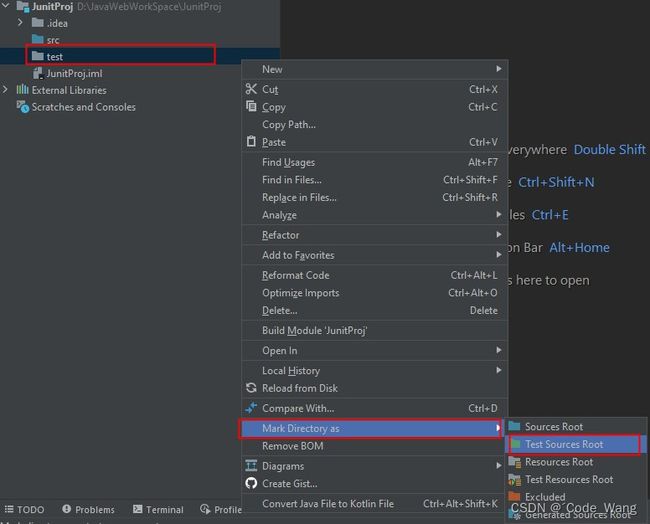Select the External Libraries label
650x524 pixels.
[x=69, y=90]
